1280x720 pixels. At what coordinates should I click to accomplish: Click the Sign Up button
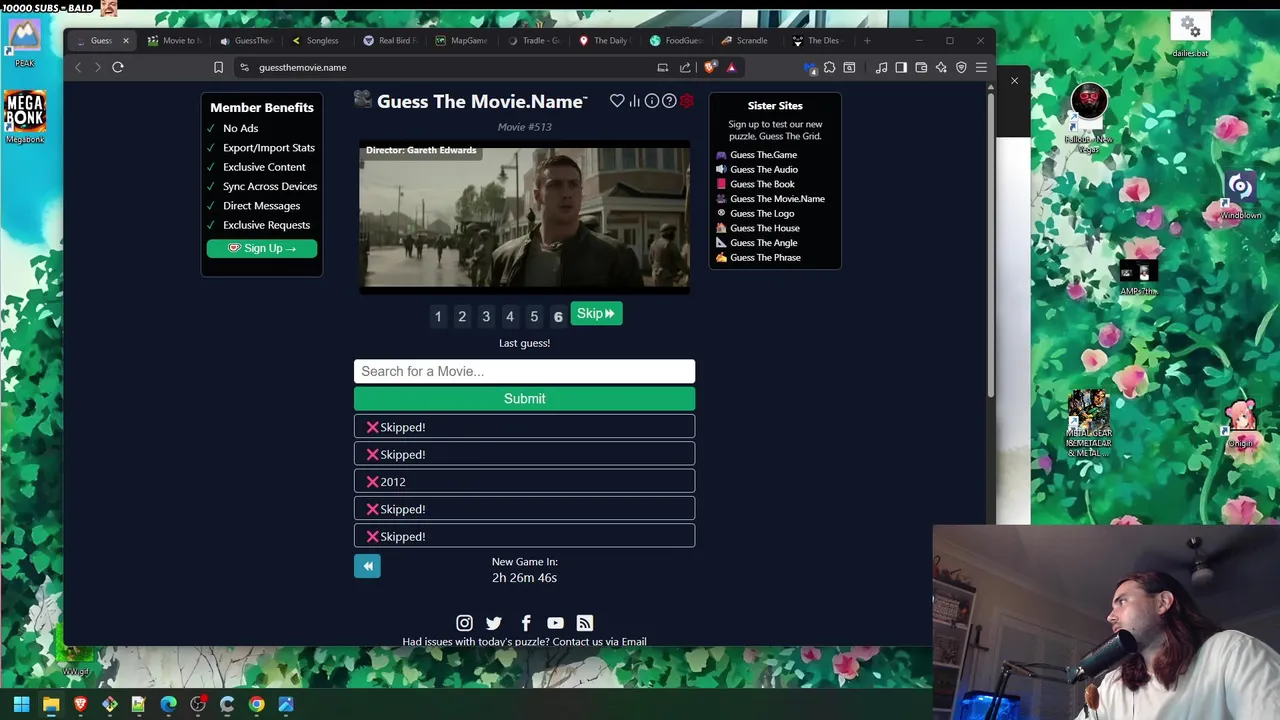pos(262,248)
